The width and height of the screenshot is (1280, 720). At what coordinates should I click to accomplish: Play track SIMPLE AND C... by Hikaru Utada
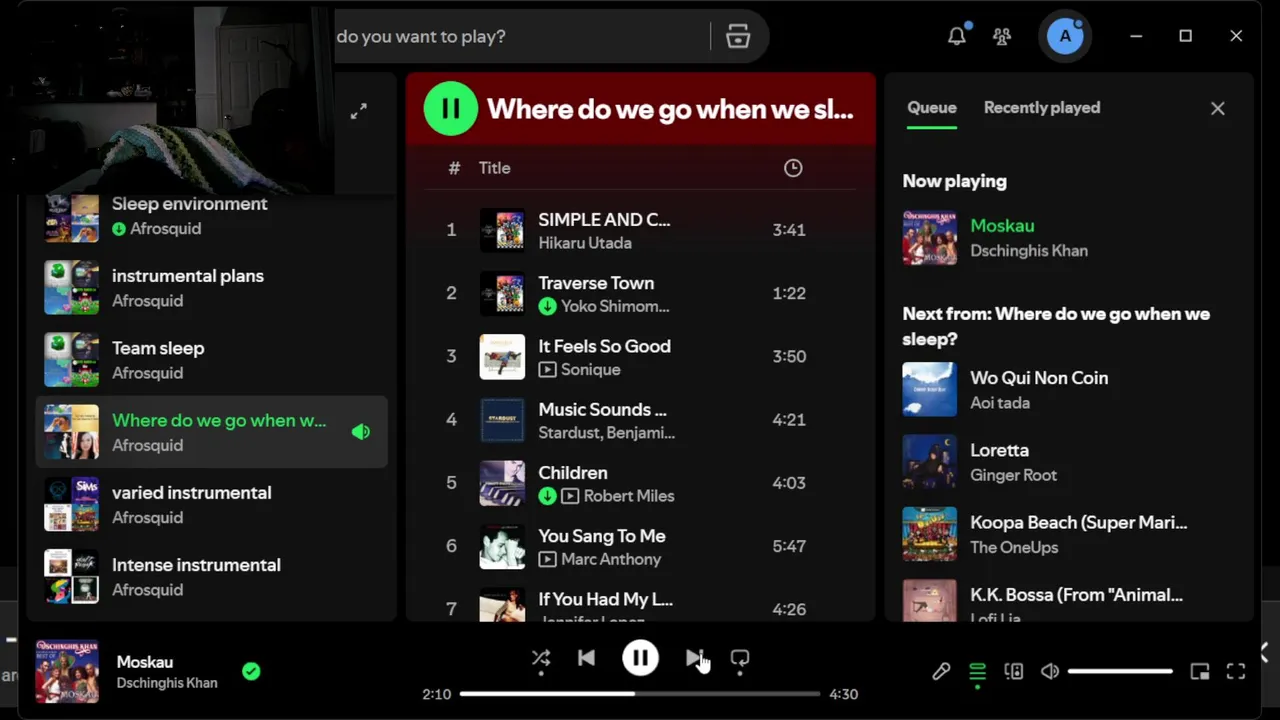tap(640, 230)
